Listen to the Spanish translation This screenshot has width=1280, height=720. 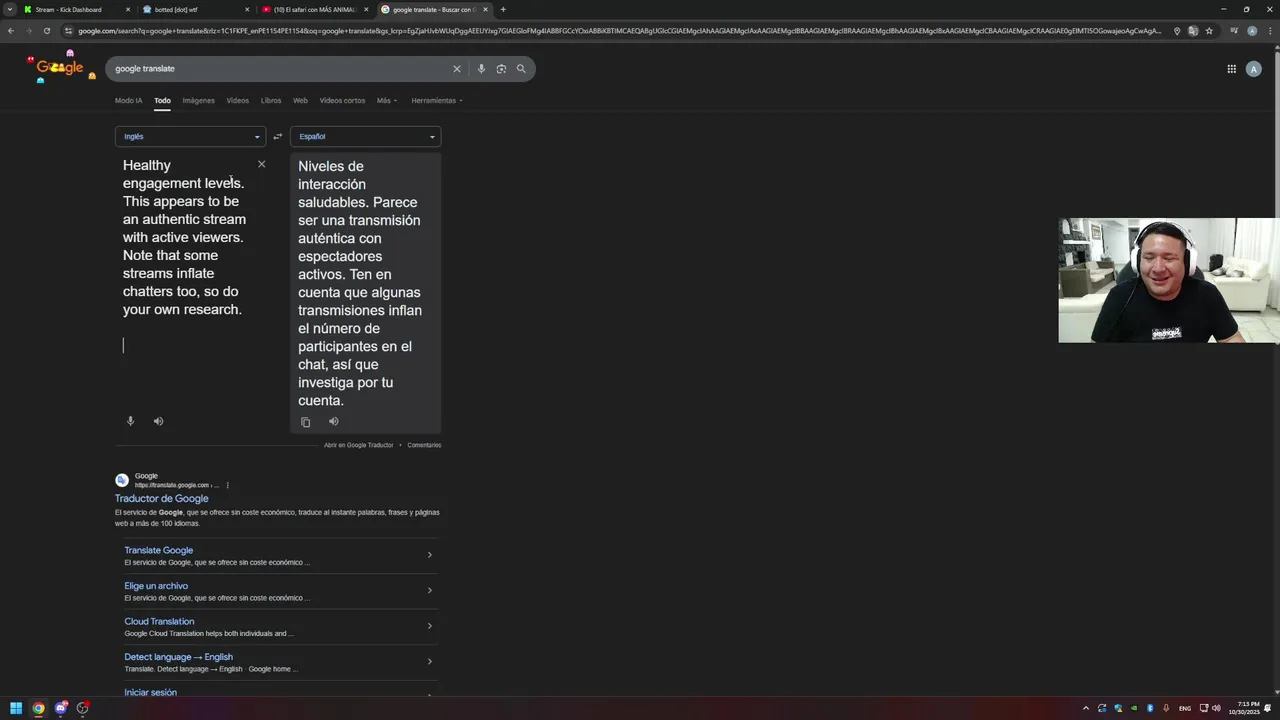point(334,422)
